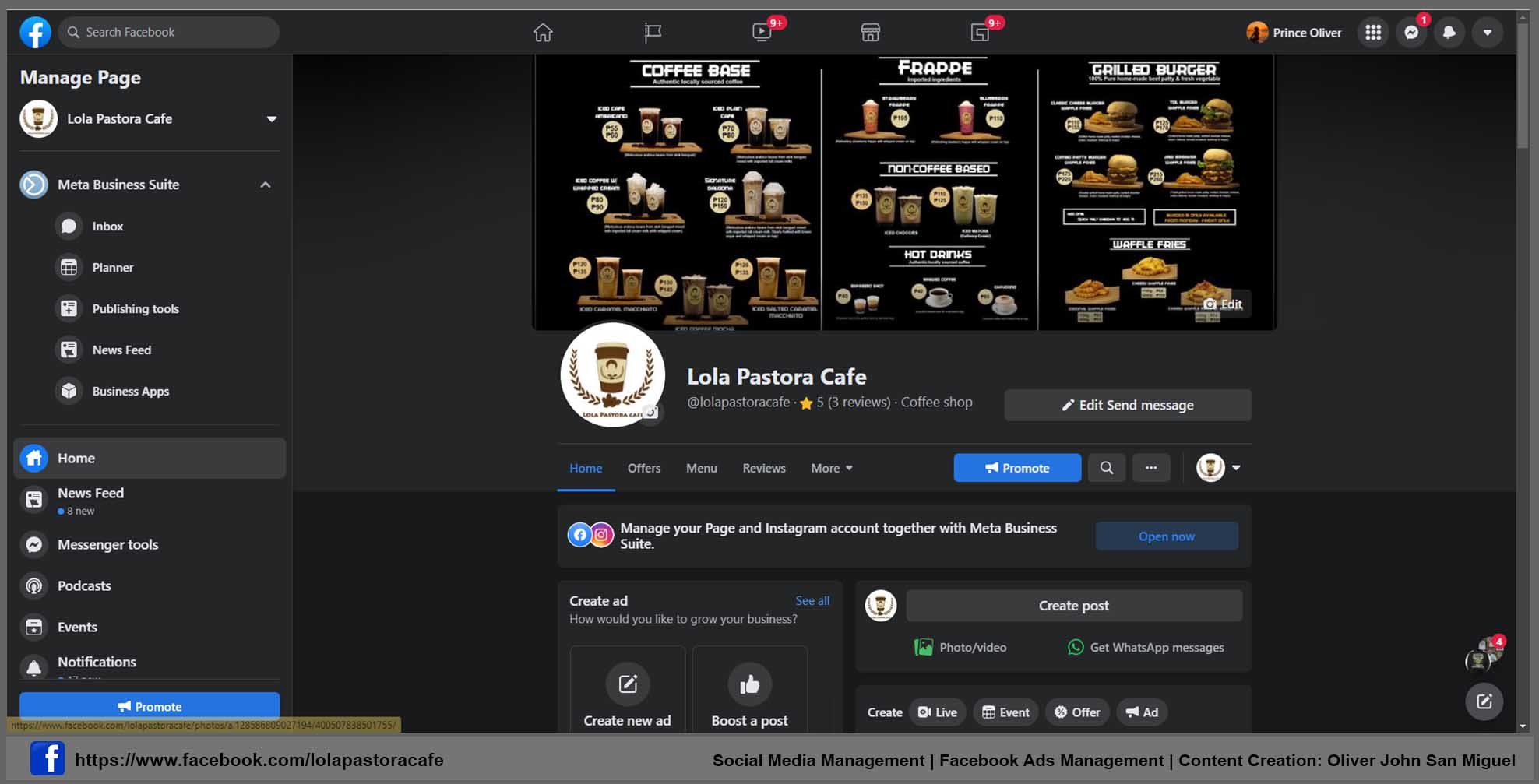
Task: Click the blue Promote button on page
Action: [x=1017, y=468]
